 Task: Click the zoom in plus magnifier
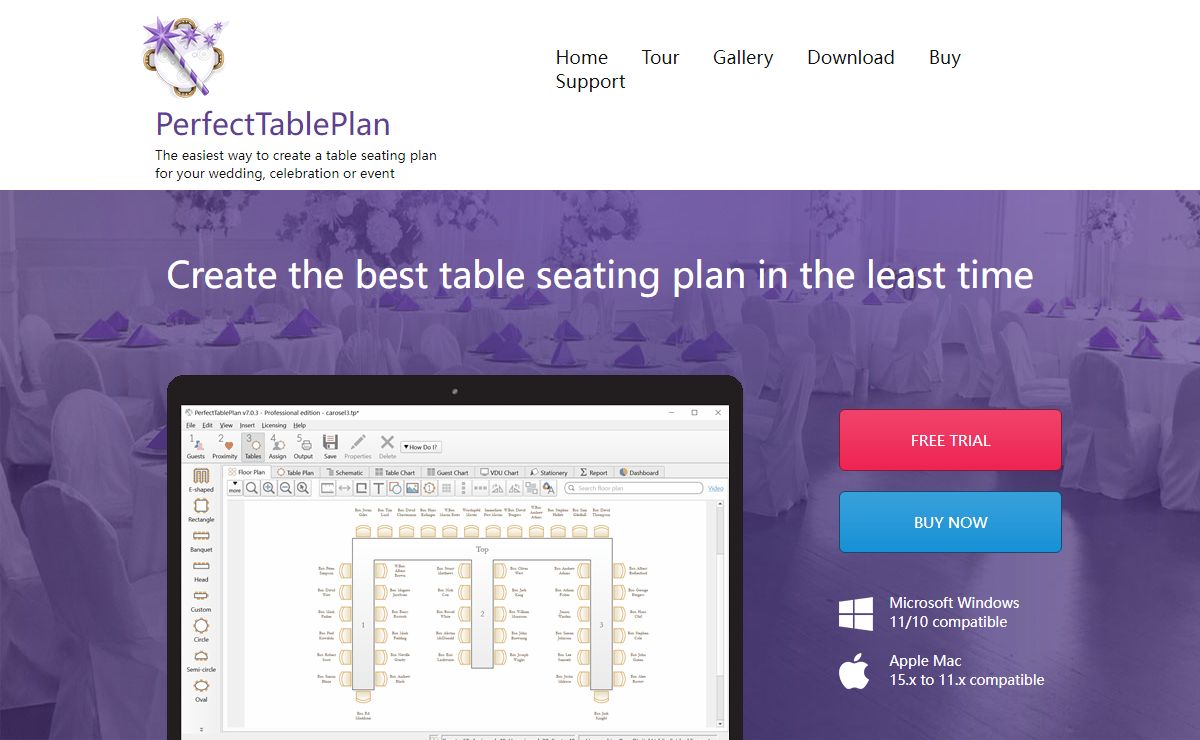click(x=268, y=488)
